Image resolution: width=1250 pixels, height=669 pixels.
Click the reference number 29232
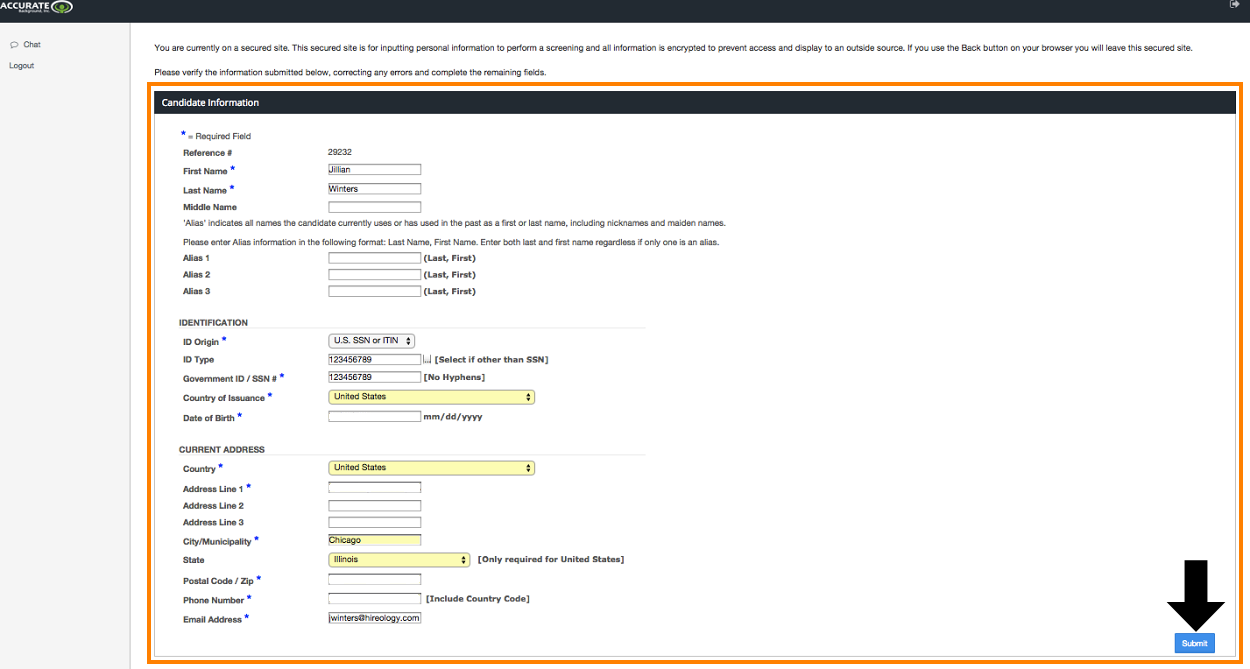click(x=340, y=152)
